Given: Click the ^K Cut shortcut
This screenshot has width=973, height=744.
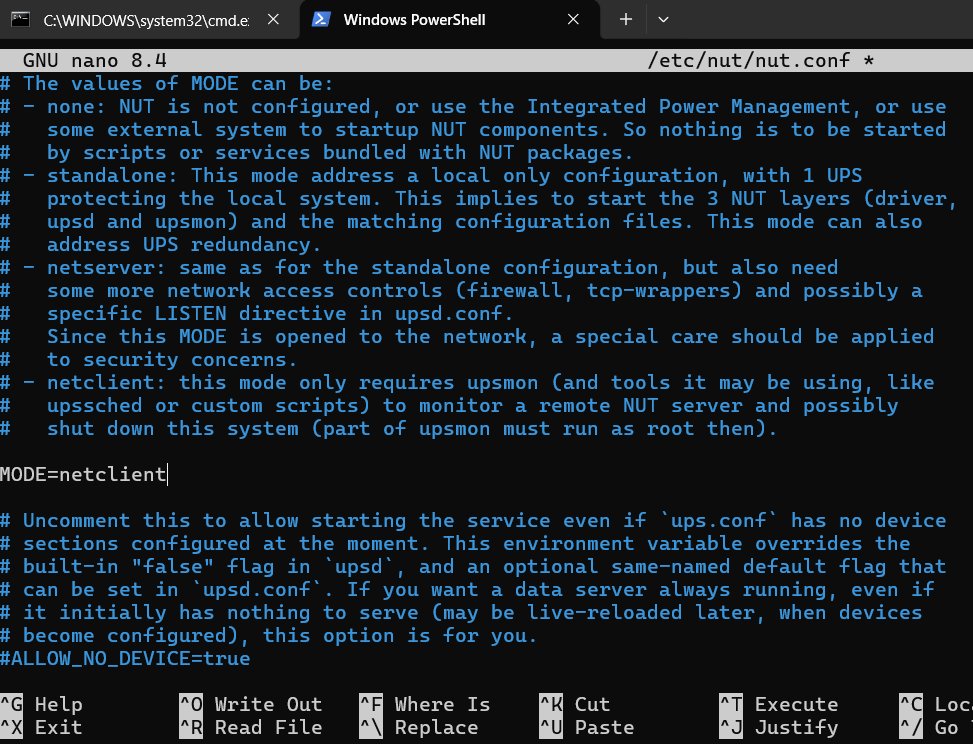Looking at the screenshot, I should point(574,705).
